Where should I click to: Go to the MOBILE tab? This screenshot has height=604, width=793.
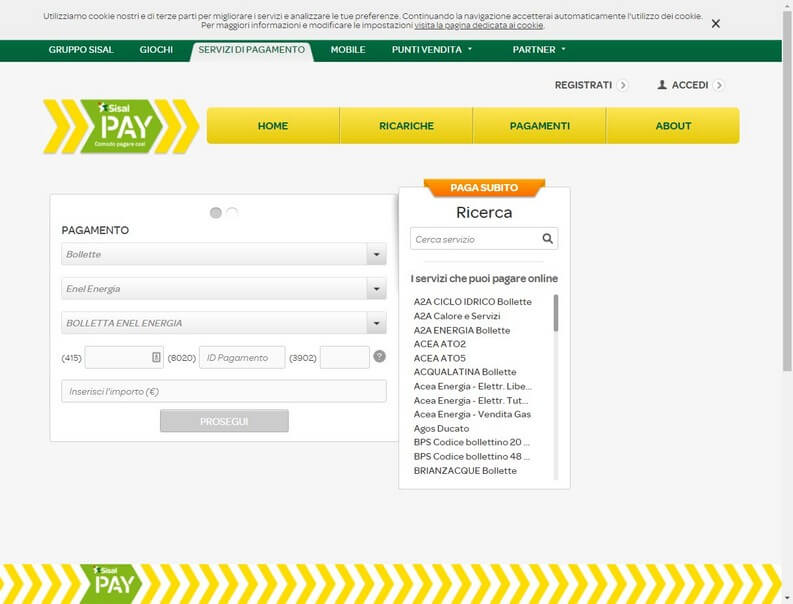click(x=348, y=50)
